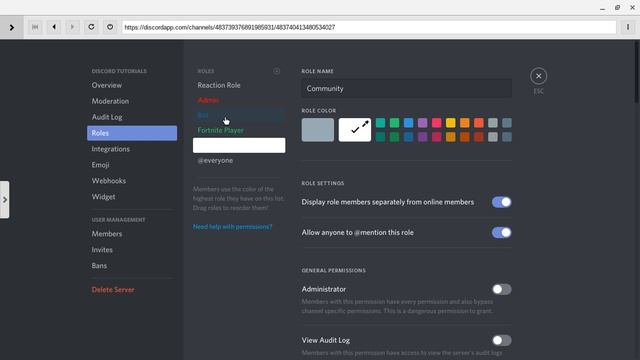This screenshot has width=640, height=360.
Task: Select the @everyone role
Action: pos(239,160)
